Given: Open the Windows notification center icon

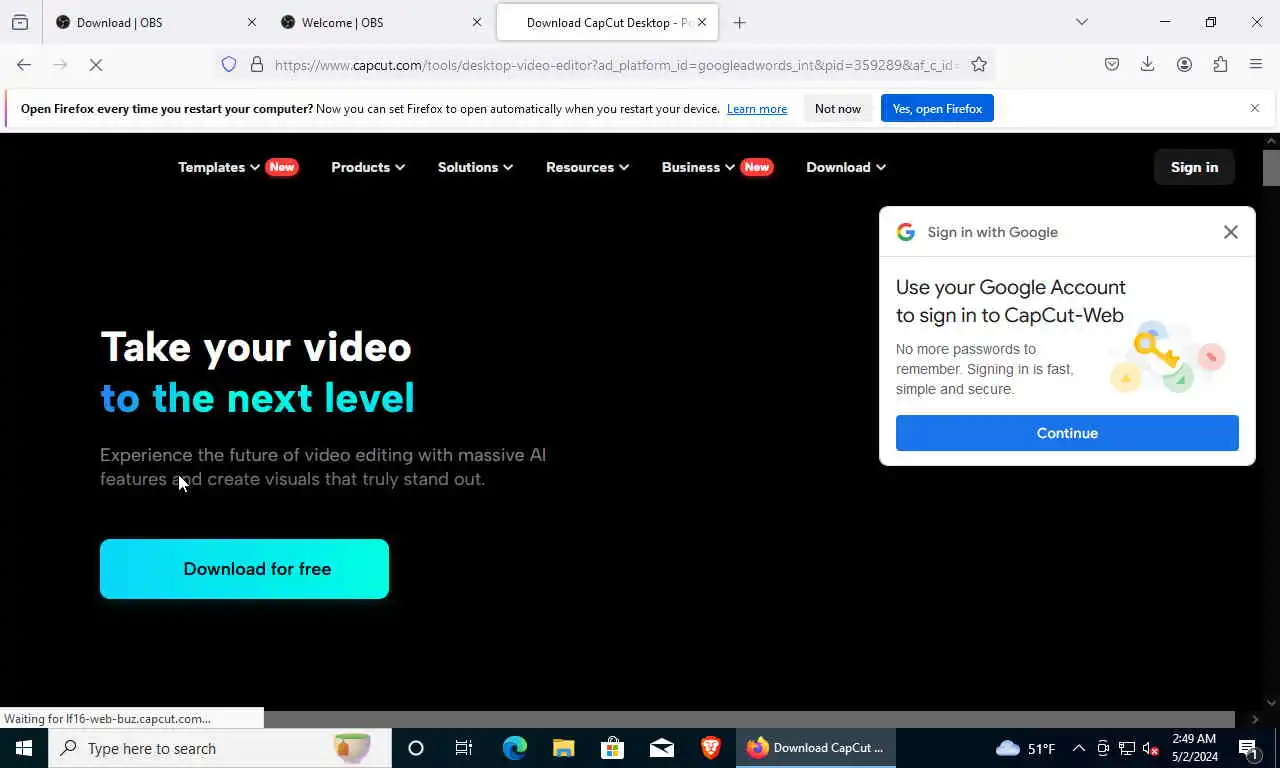Looking at the screenshot, I should point(1248,748).
